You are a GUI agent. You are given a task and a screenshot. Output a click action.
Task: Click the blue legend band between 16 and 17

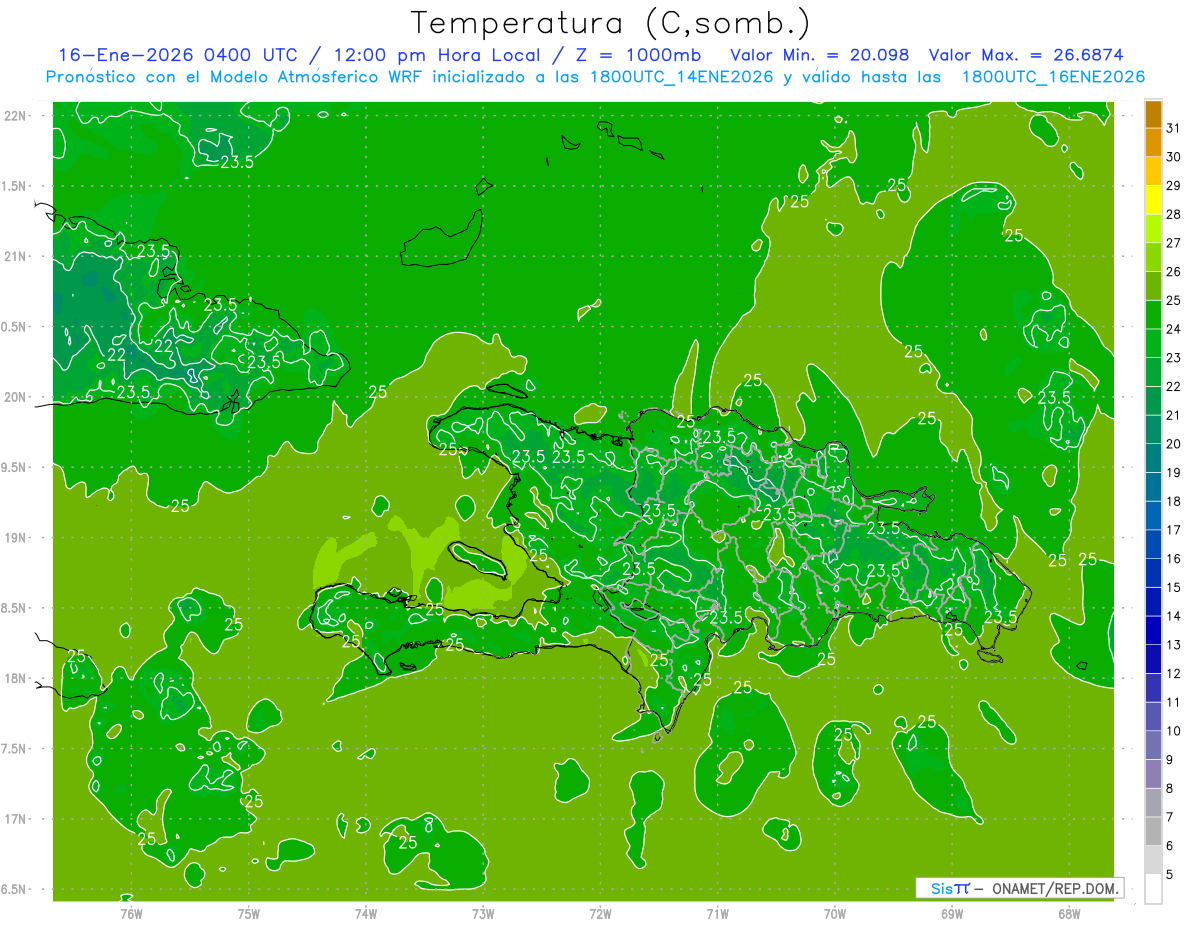coord(1153,544)
